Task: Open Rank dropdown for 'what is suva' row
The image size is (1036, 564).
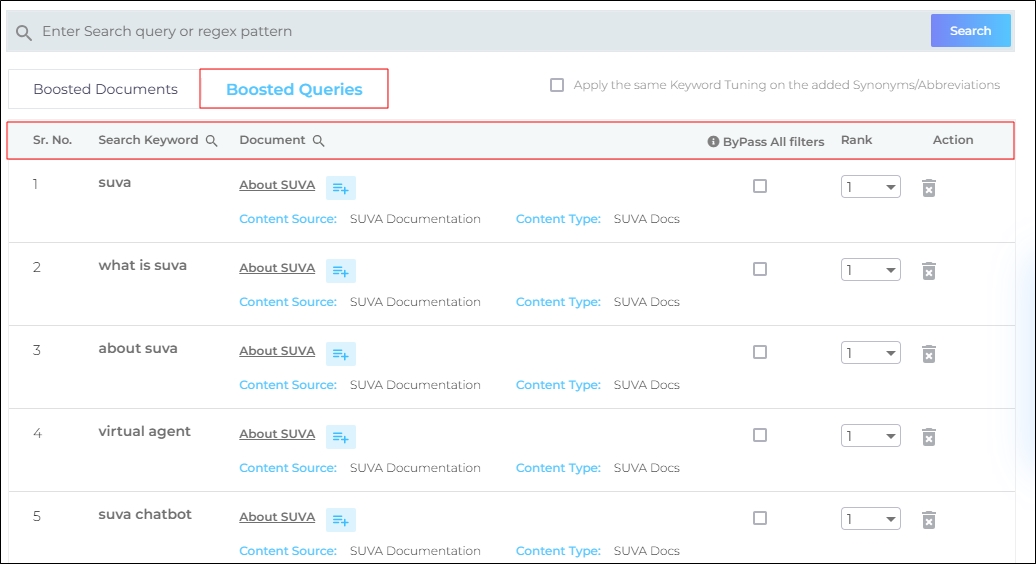Action: click(x=870, y=270)
